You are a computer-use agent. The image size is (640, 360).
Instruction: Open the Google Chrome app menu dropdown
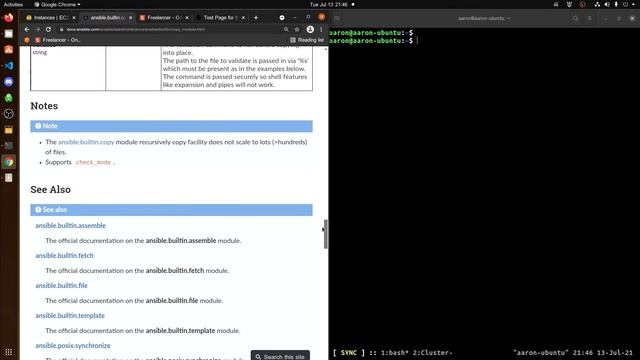pos(57,4)
